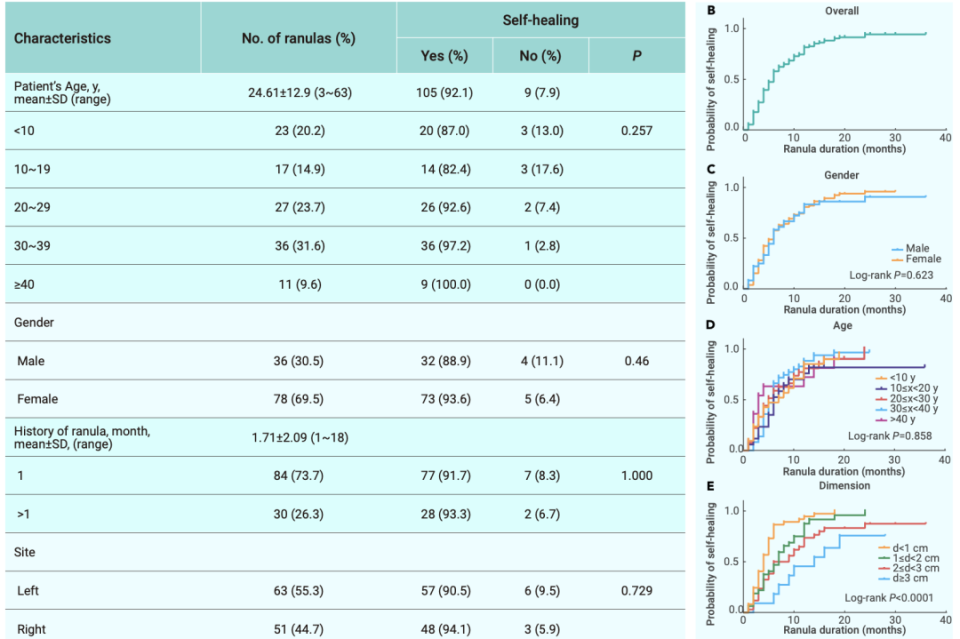This screenshot has height=639, width=960.
Task: Select the 'Age' chart title in panel D
Action: click(842, 326)
